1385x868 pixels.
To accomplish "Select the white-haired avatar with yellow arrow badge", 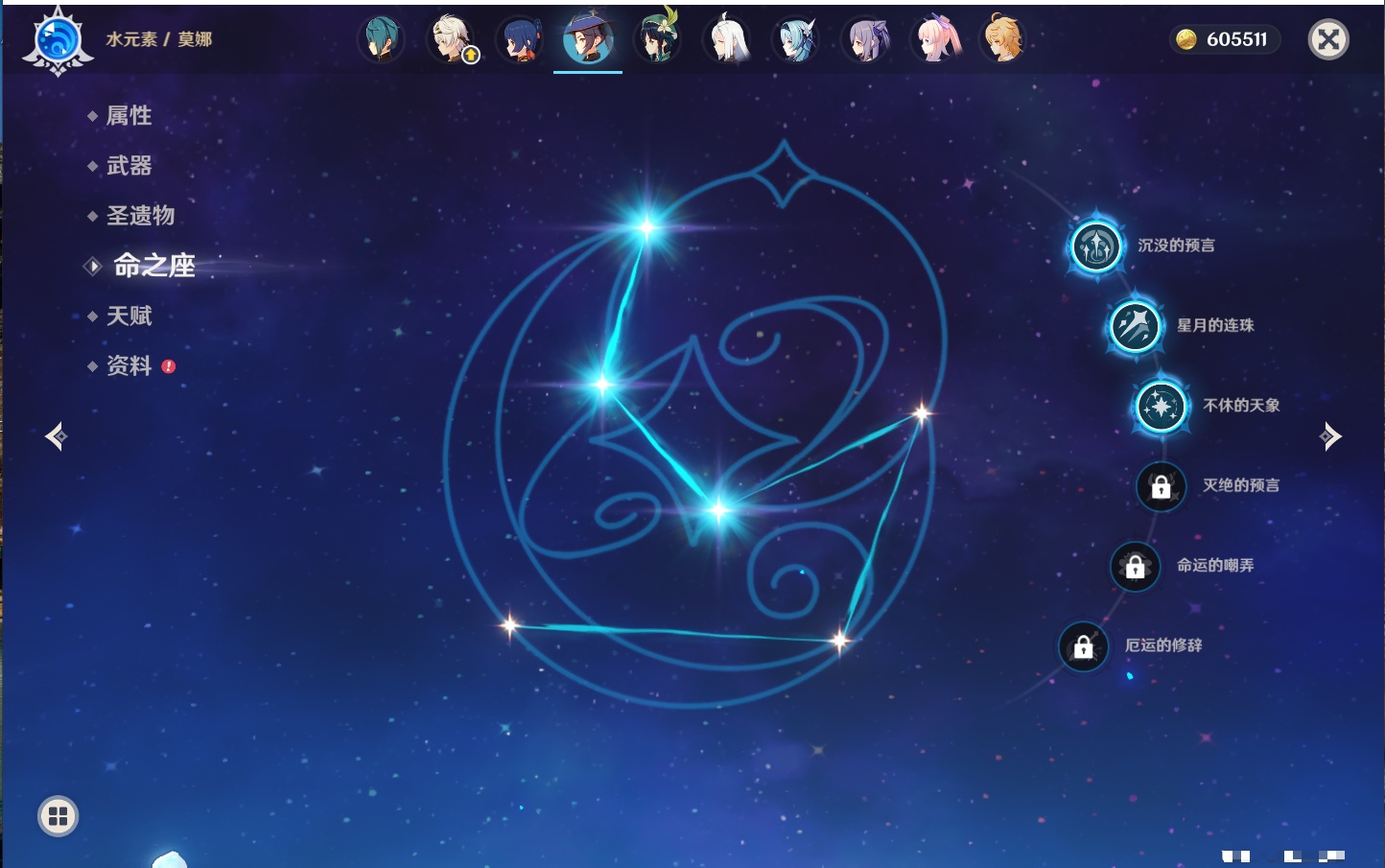I will (x=451, y=39).
